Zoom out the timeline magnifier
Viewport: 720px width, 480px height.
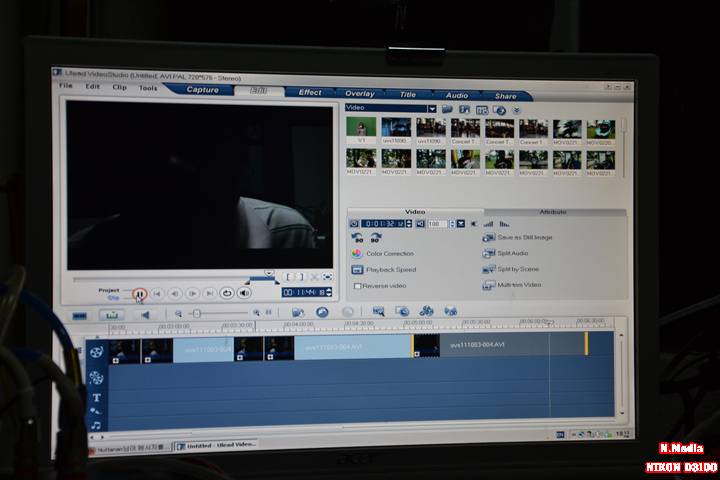point(178,314)
